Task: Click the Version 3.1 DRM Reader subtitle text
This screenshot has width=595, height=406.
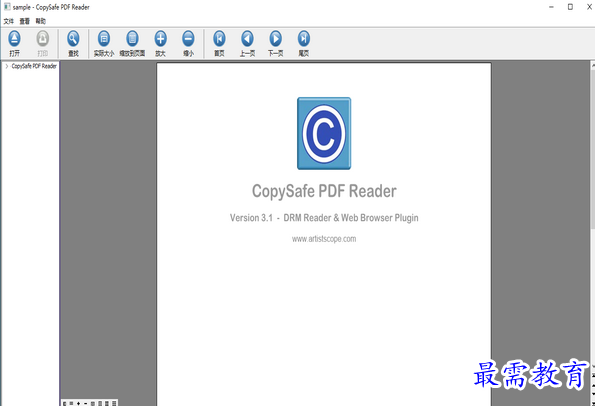Action: pos(324,218)
